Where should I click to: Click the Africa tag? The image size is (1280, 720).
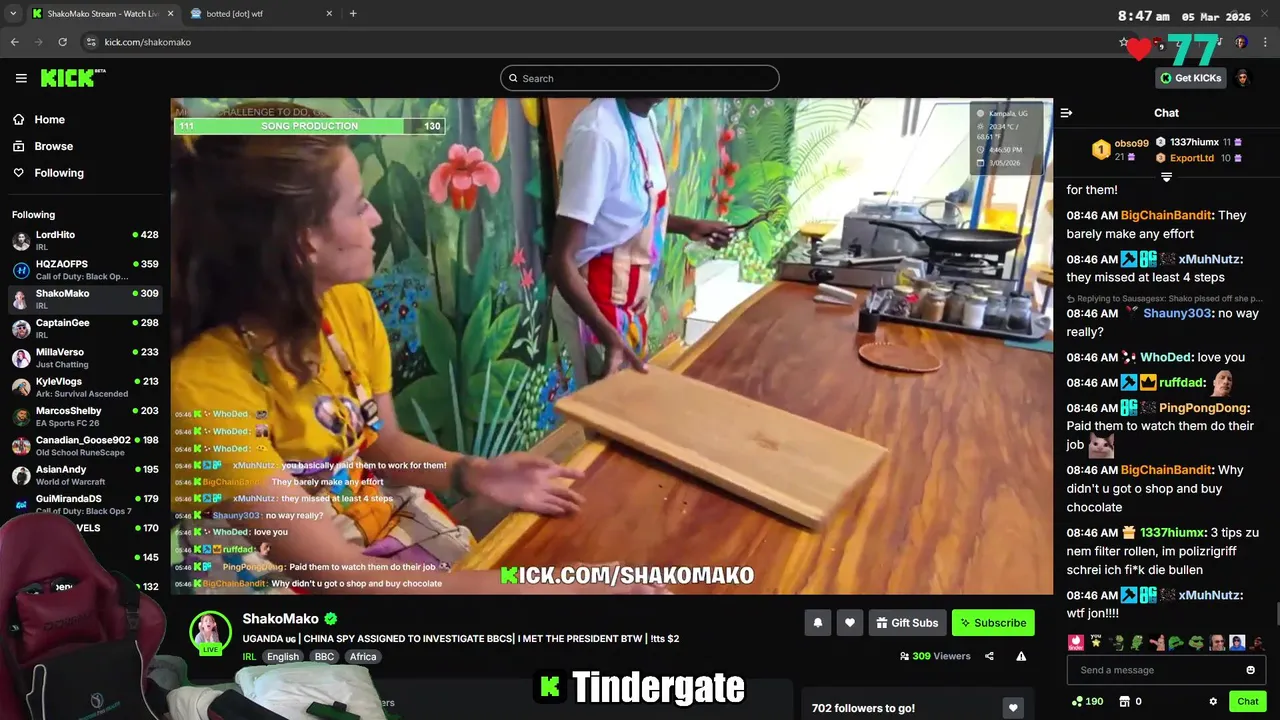(x=363, y=657)
